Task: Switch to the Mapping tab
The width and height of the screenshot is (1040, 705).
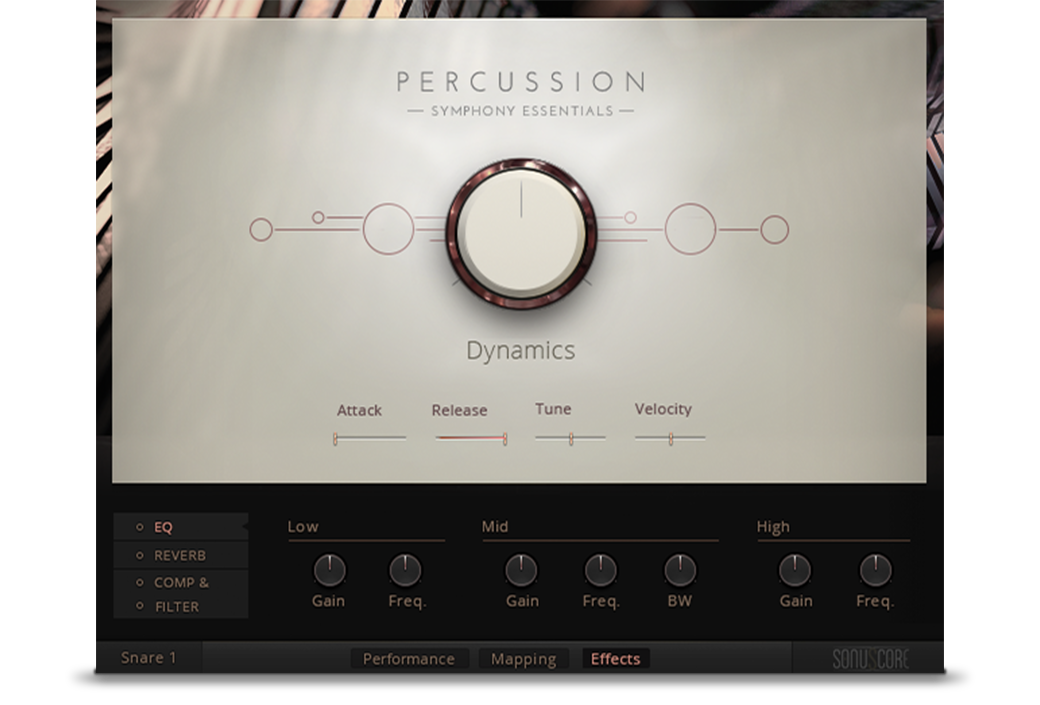Action: pyautogui.click(x=524, y=659)
